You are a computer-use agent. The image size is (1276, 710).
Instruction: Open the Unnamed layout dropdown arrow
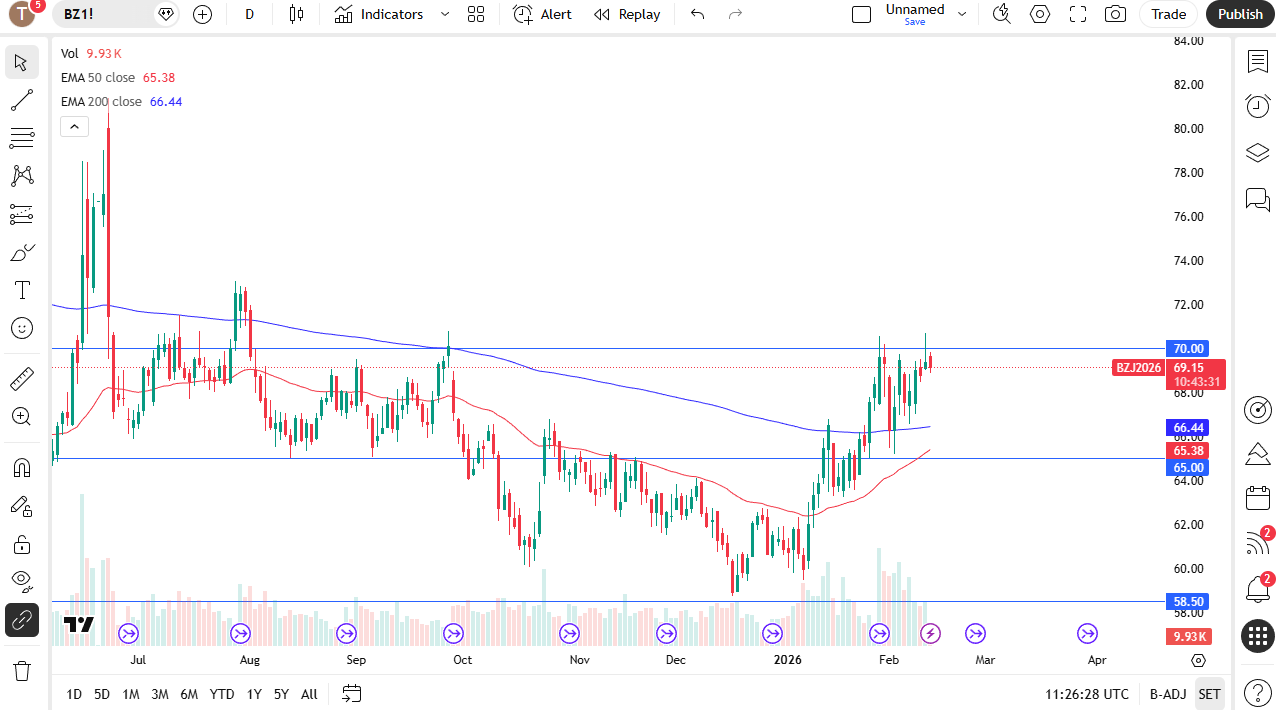[x=962, y=14]
